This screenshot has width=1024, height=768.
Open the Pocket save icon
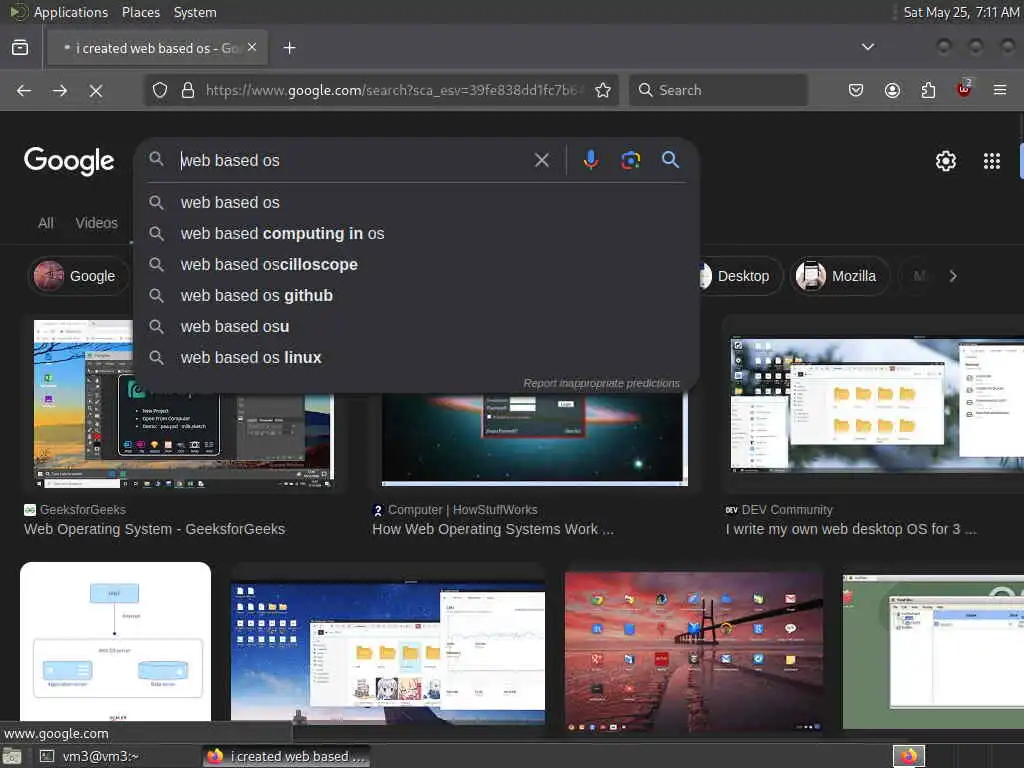(856, 90)
